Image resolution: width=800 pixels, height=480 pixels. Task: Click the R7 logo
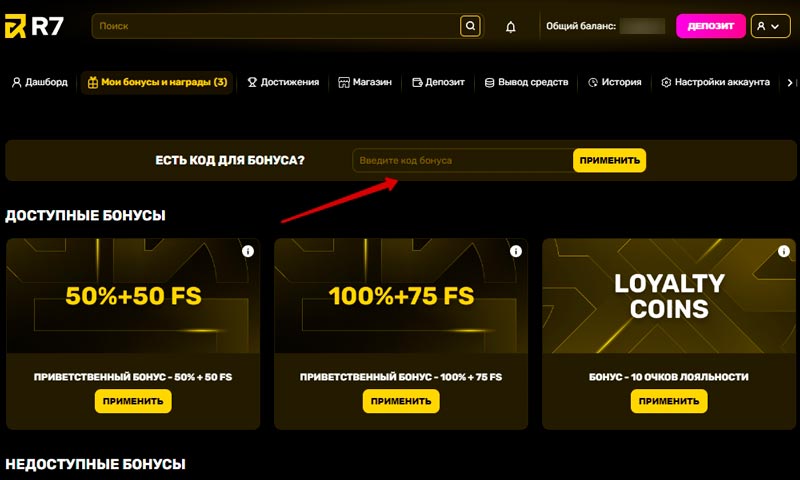coord(34,26)
